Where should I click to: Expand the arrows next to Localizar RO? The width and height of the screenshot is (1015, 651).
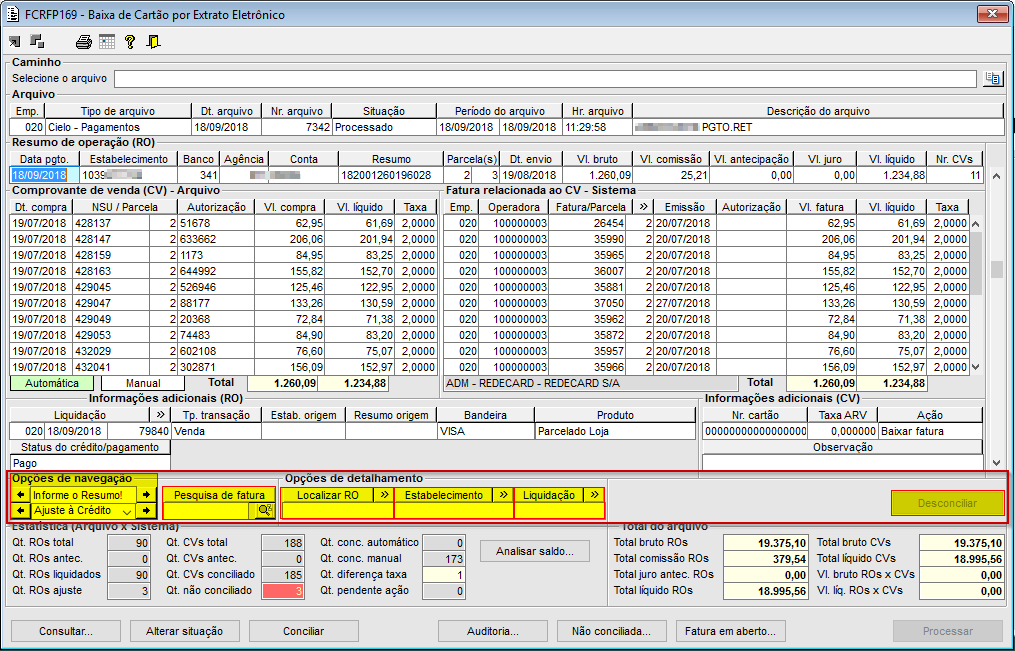pos(382,495)
